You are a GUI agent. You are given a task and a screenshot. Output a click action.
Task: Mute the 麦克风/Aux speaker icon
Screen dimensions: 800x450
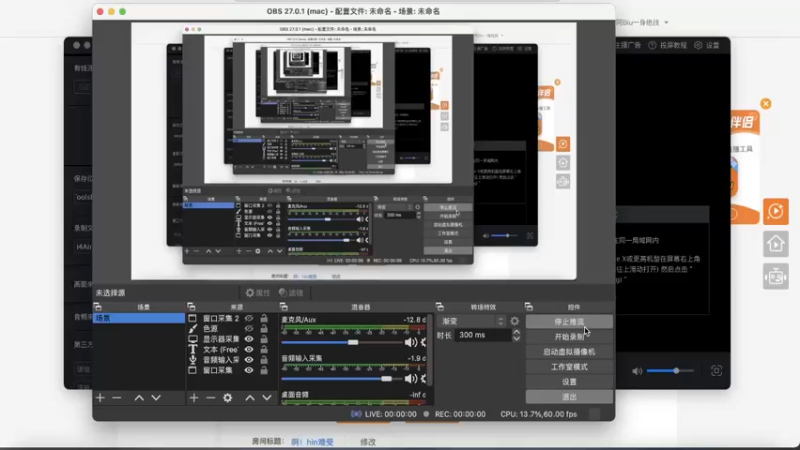[x=410, y=342]
